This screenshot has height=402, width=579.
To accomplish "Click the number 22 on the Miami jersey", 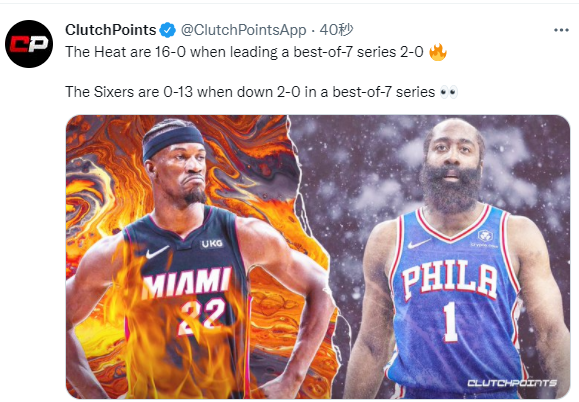I will click(x=202, y=316).
